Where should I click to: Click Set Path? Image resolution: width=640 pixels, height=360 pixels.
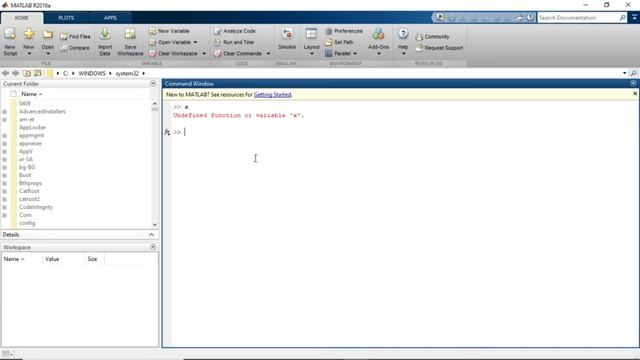pyautogui.click(x=339, y=42)
